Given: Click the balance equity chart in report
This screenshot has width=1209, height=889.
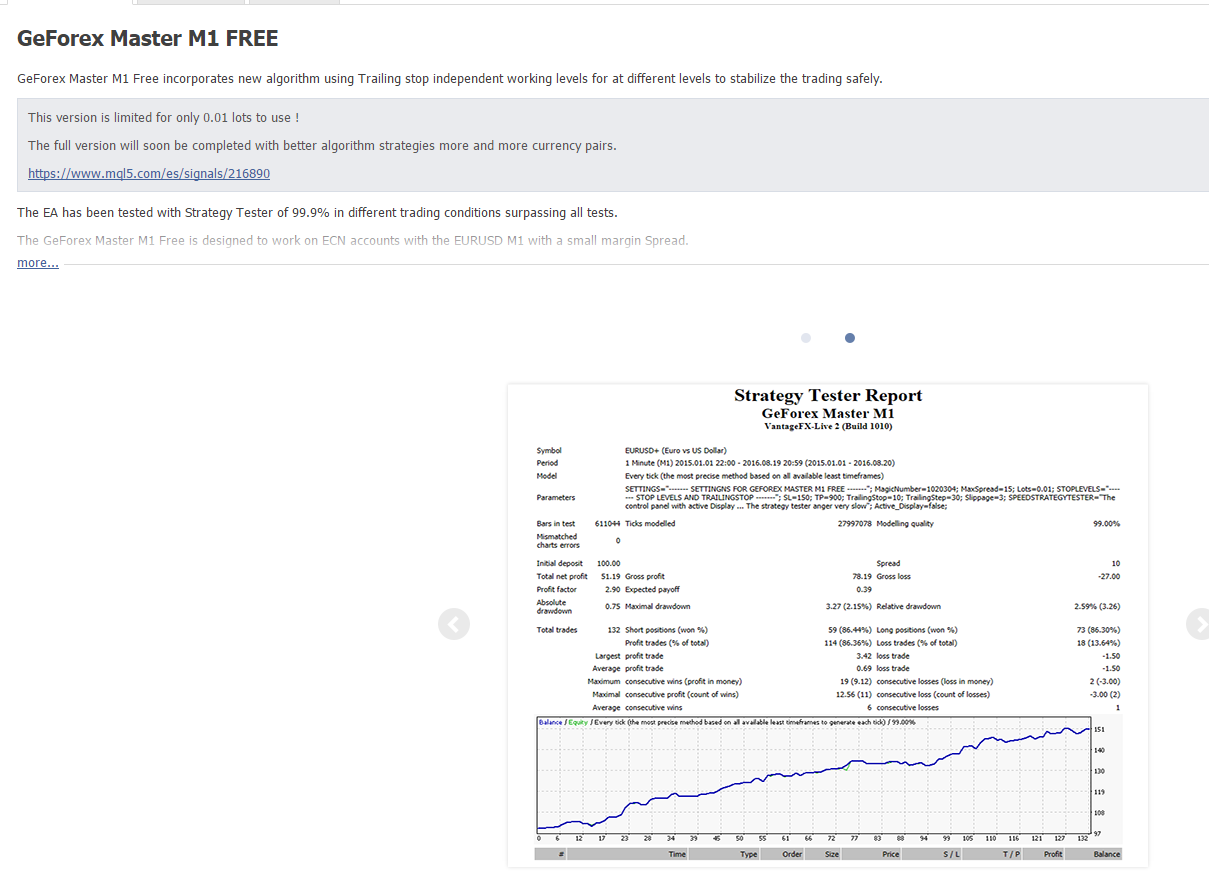Looking at the screenshot, I should (828, 779).
